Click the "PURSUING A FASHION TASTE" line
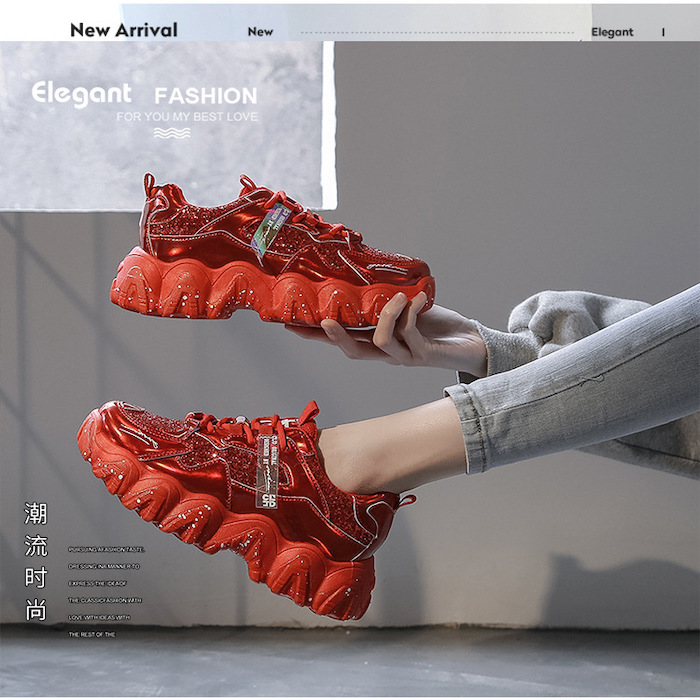Image resolution: width=700 pixels, height=700 pixels. pyautogui.click(x=107, y=549)
